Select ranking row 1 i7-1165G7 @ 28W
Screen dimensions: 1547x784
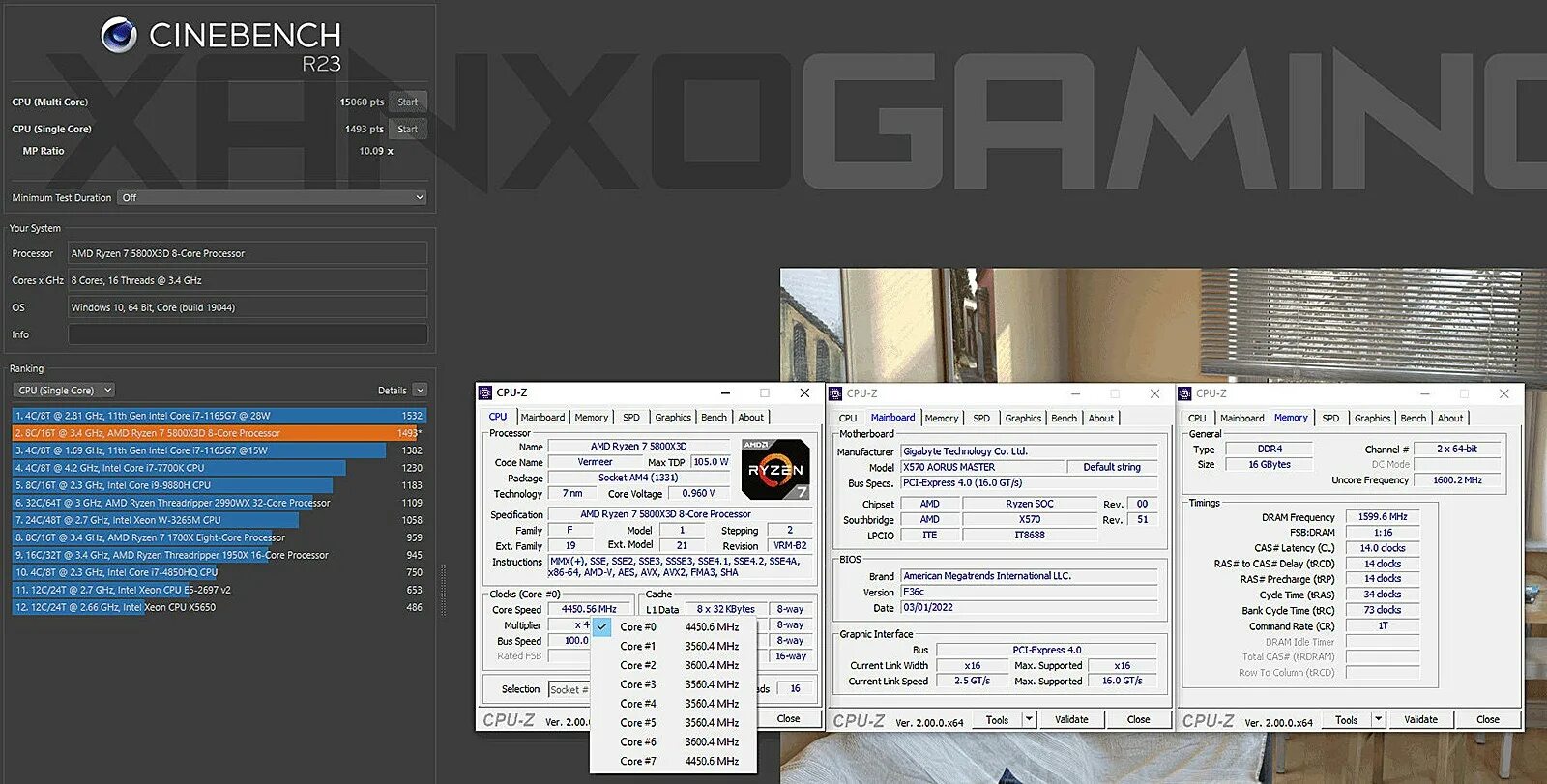point(219,416)
